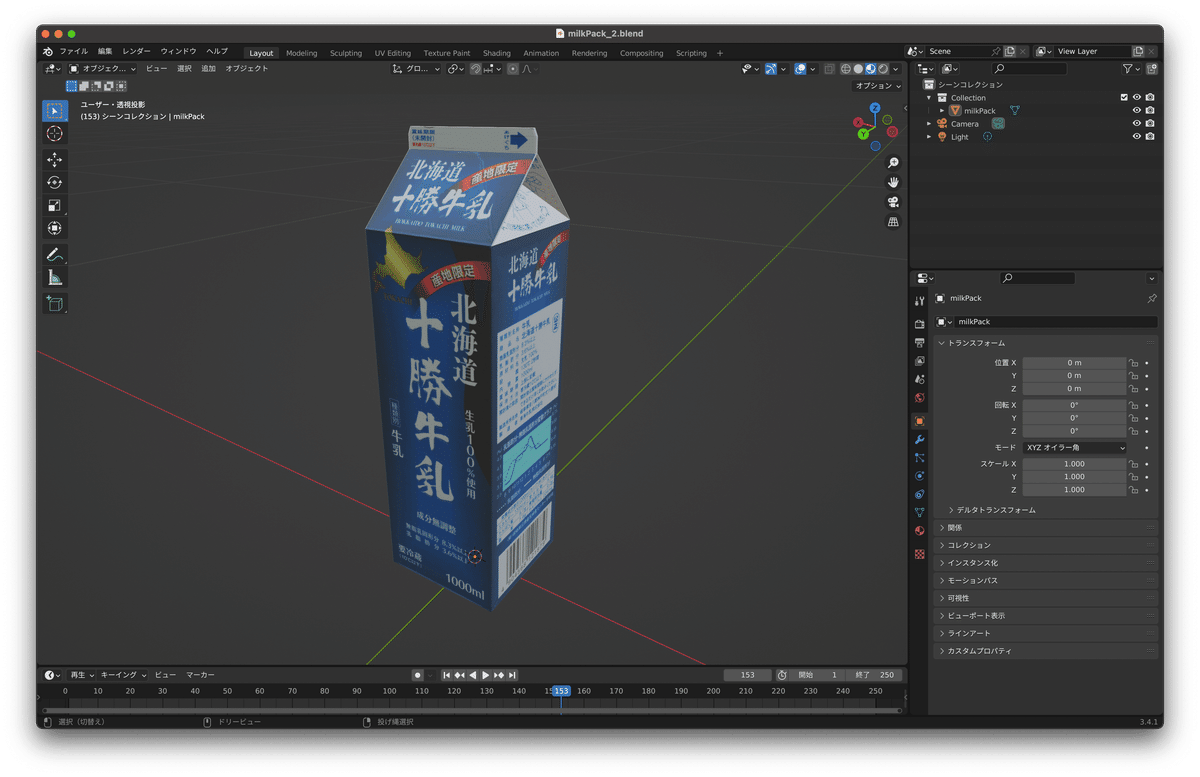Screen dimensions: 1200x777
Task: Open the Render properties tab
Action: 920,324
